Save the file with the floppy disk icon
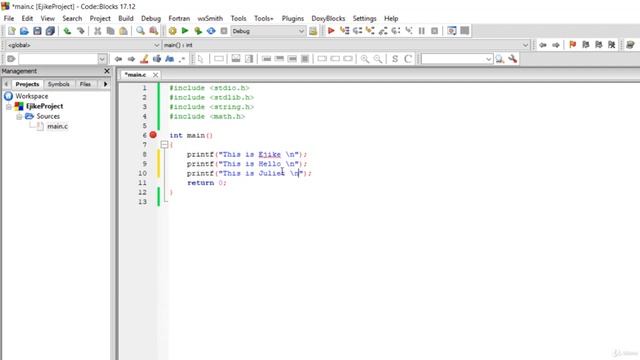 click(37, 31)
